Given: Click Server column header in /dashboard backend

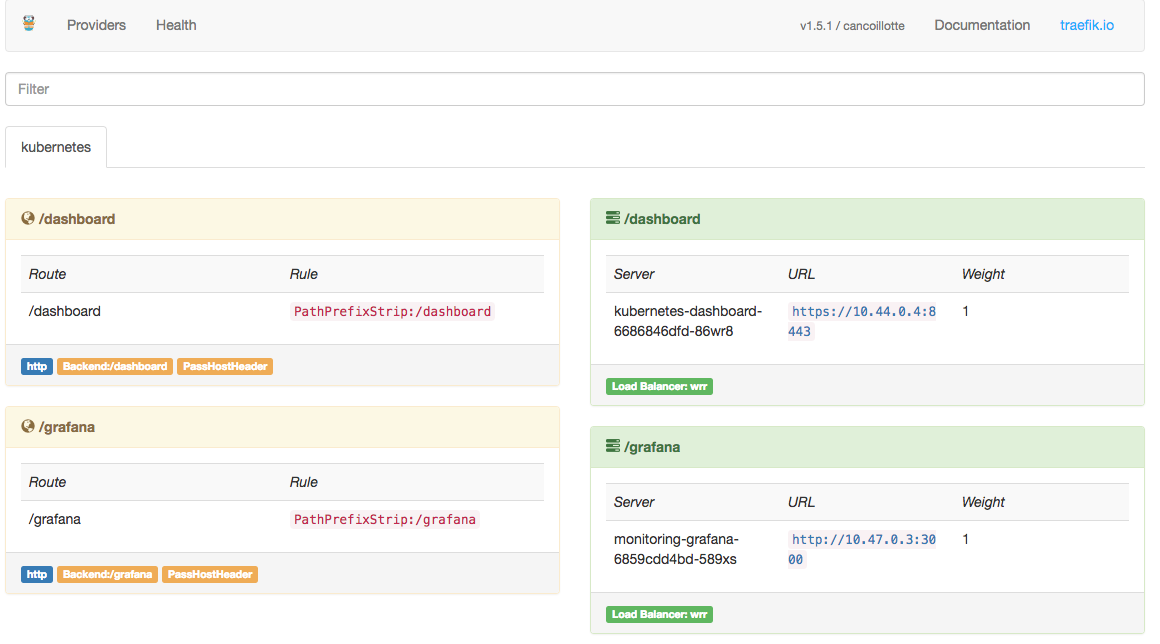Looking at the screenshot, I should [634, 274].
